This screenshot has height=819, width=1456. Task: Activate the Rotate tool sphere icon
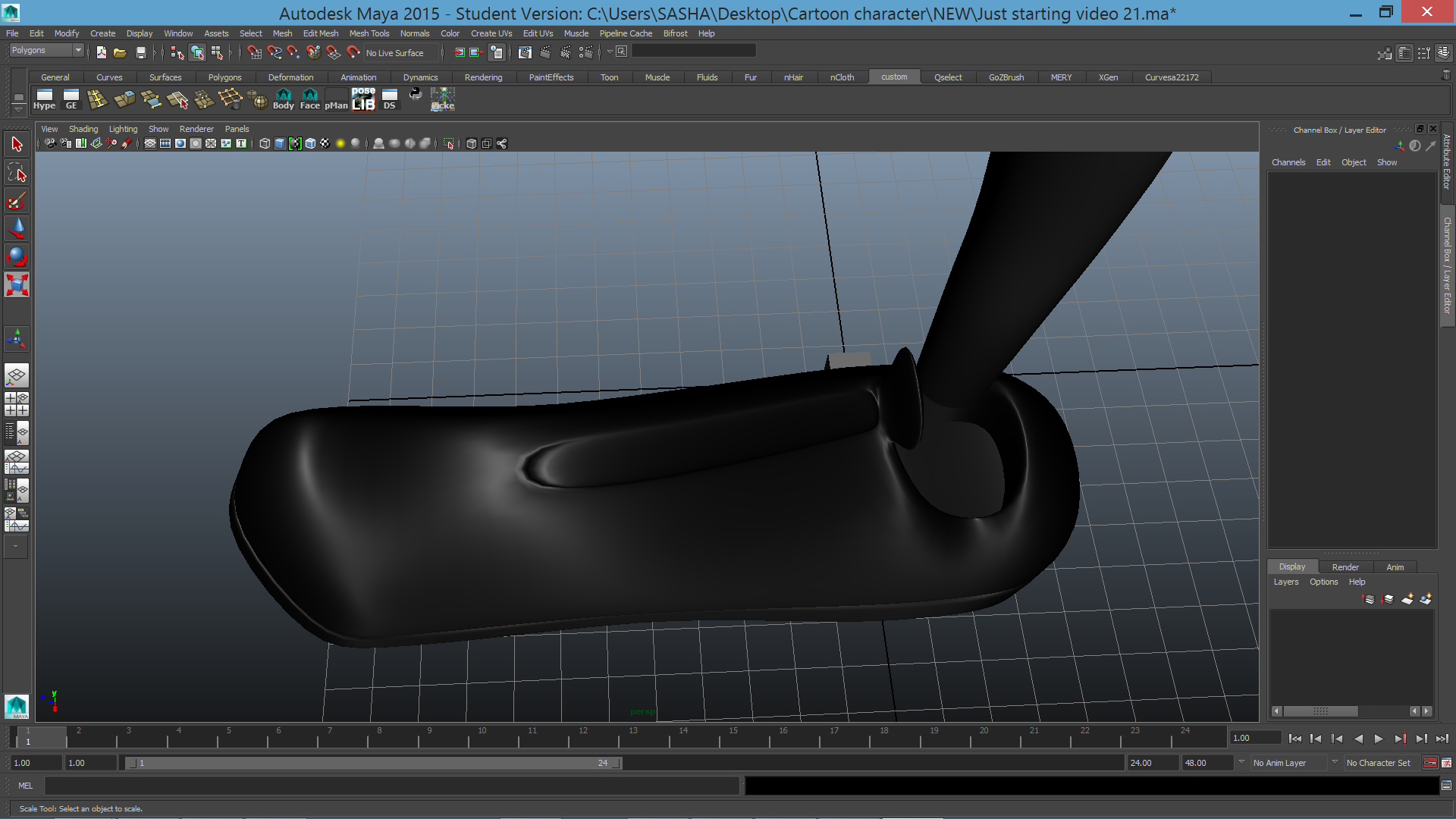[17, 257]
